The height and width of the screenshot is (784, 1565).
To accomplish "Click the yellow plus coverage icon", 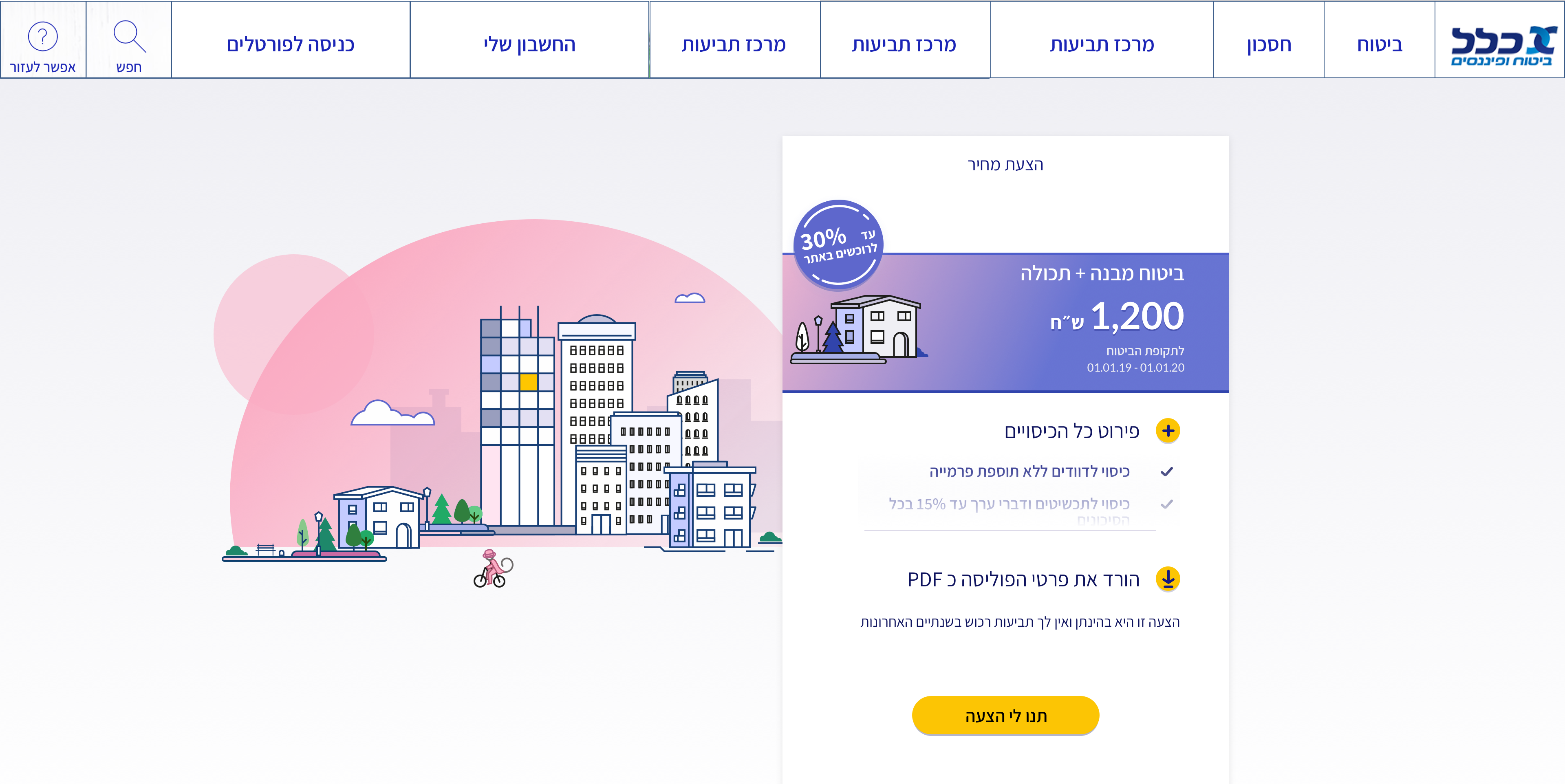I will pos(1168,431).
